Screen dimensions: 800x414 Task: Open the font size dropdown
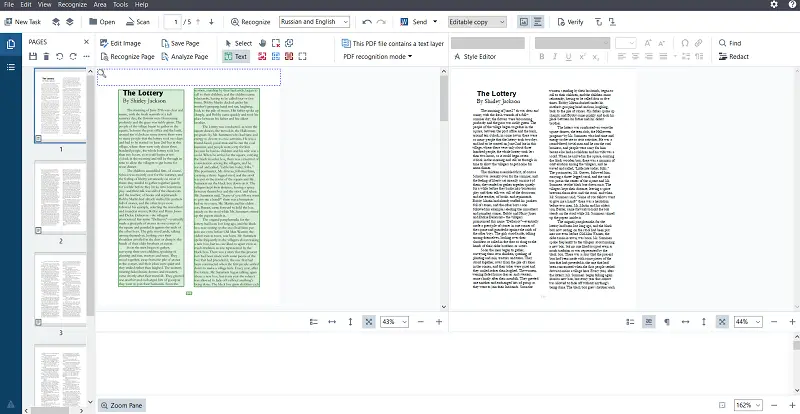pos(625,43)
